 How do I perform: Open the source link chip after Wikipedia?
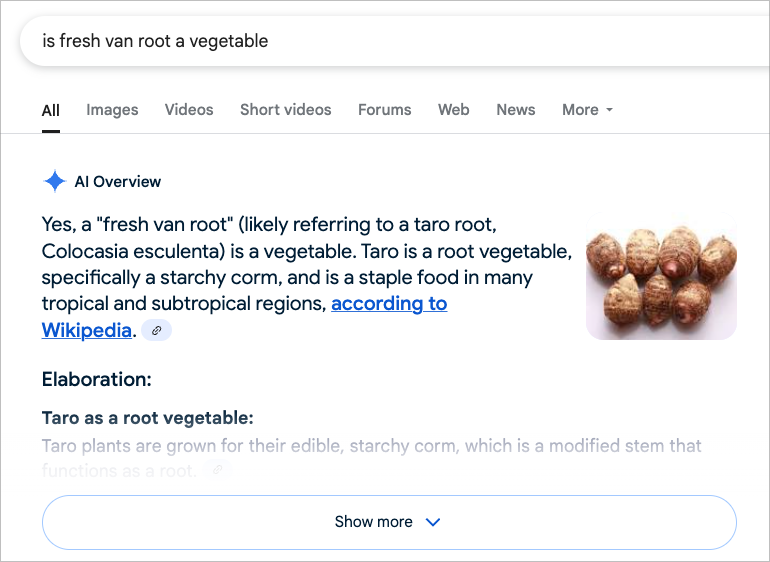point(156,330)
